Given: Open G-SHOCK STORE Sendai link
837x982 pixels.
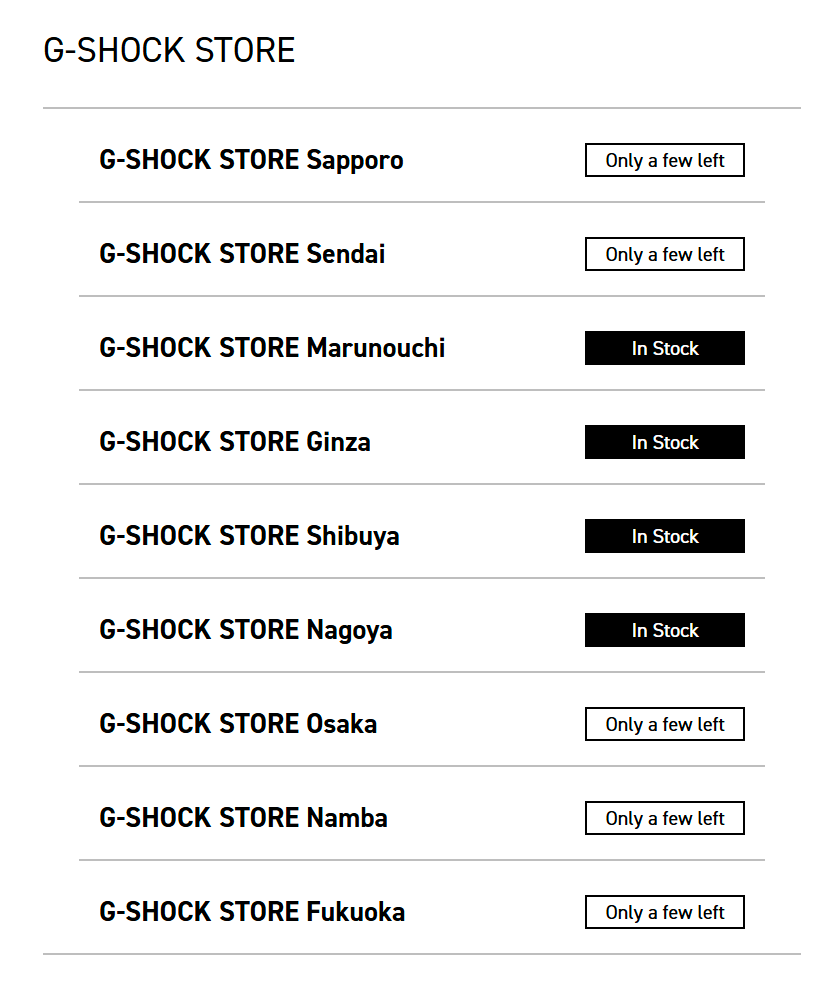Looking at the screenshot, I should (242, 254).
